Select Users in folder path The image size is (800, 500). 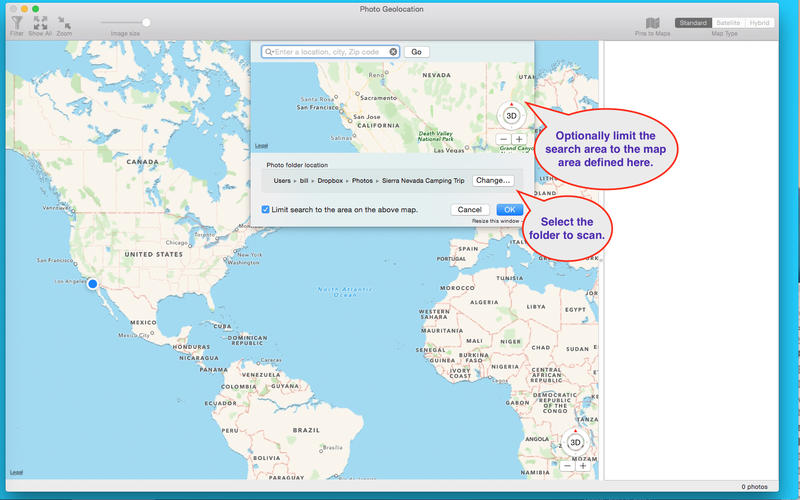[x=282, y=181]
